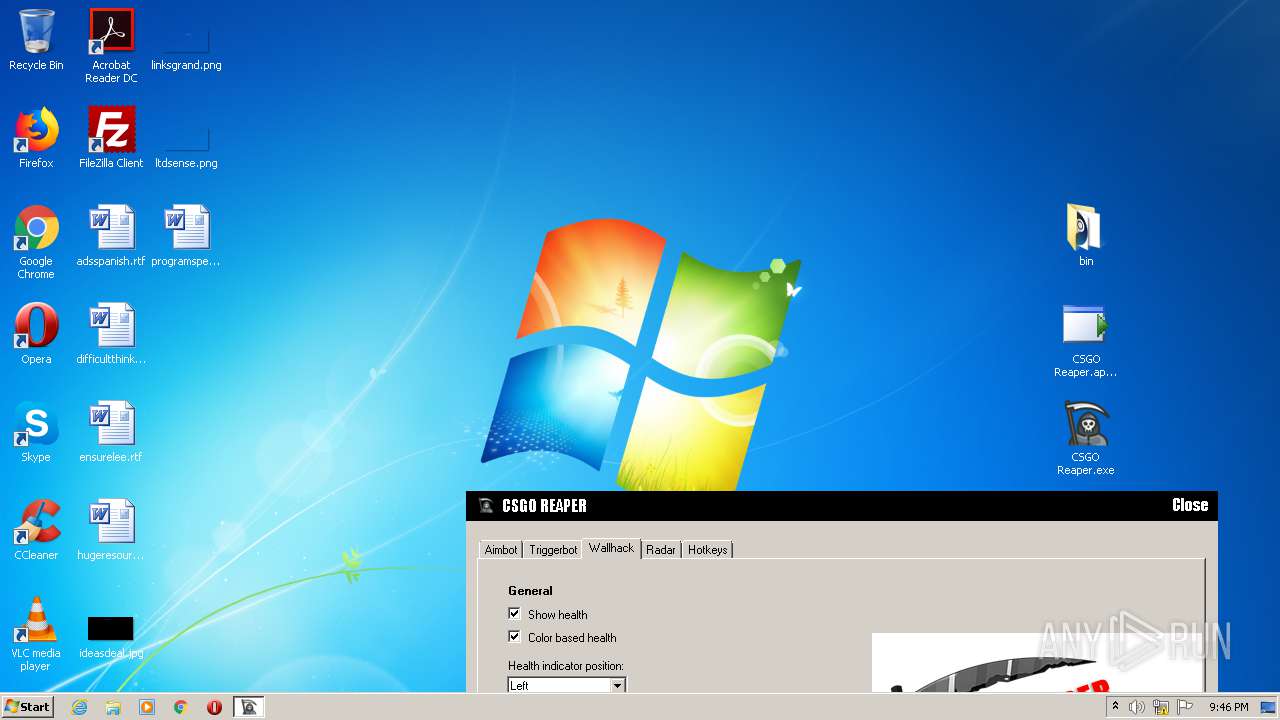1280x720 pixels.
Task: Open Opera from the taskbar
Action: pos(214,707)
